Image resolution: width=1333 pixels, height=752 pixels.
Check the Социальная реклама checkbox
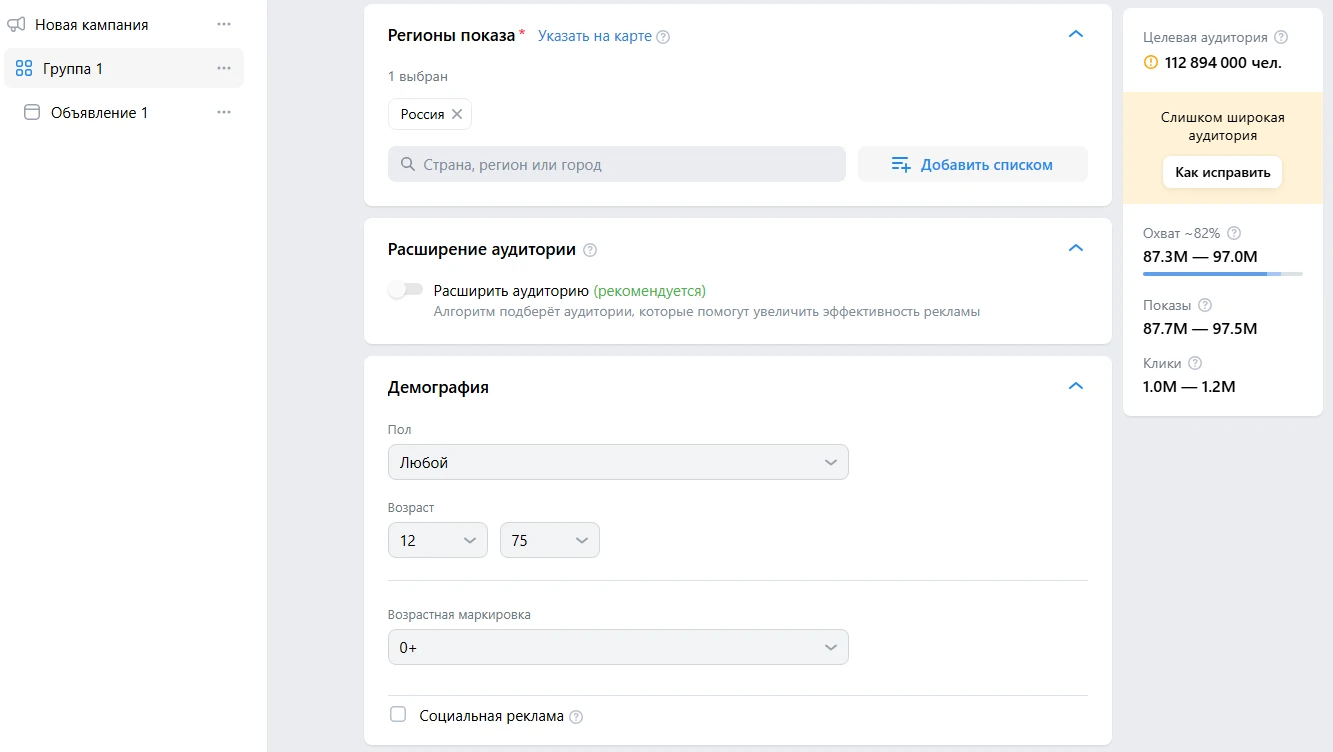(398, 715)
